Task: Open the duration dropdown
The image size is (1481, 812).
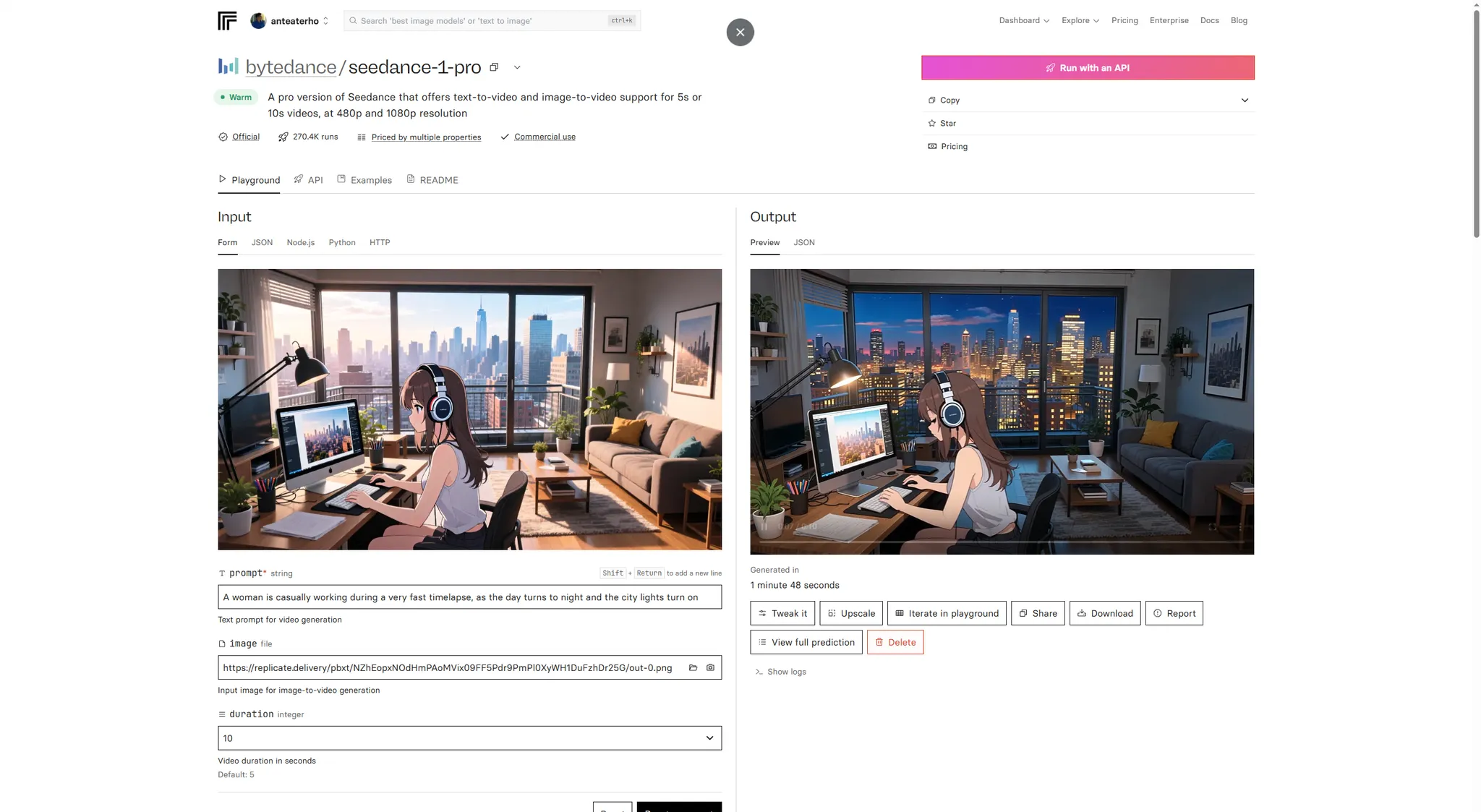Action: (469, 738)
